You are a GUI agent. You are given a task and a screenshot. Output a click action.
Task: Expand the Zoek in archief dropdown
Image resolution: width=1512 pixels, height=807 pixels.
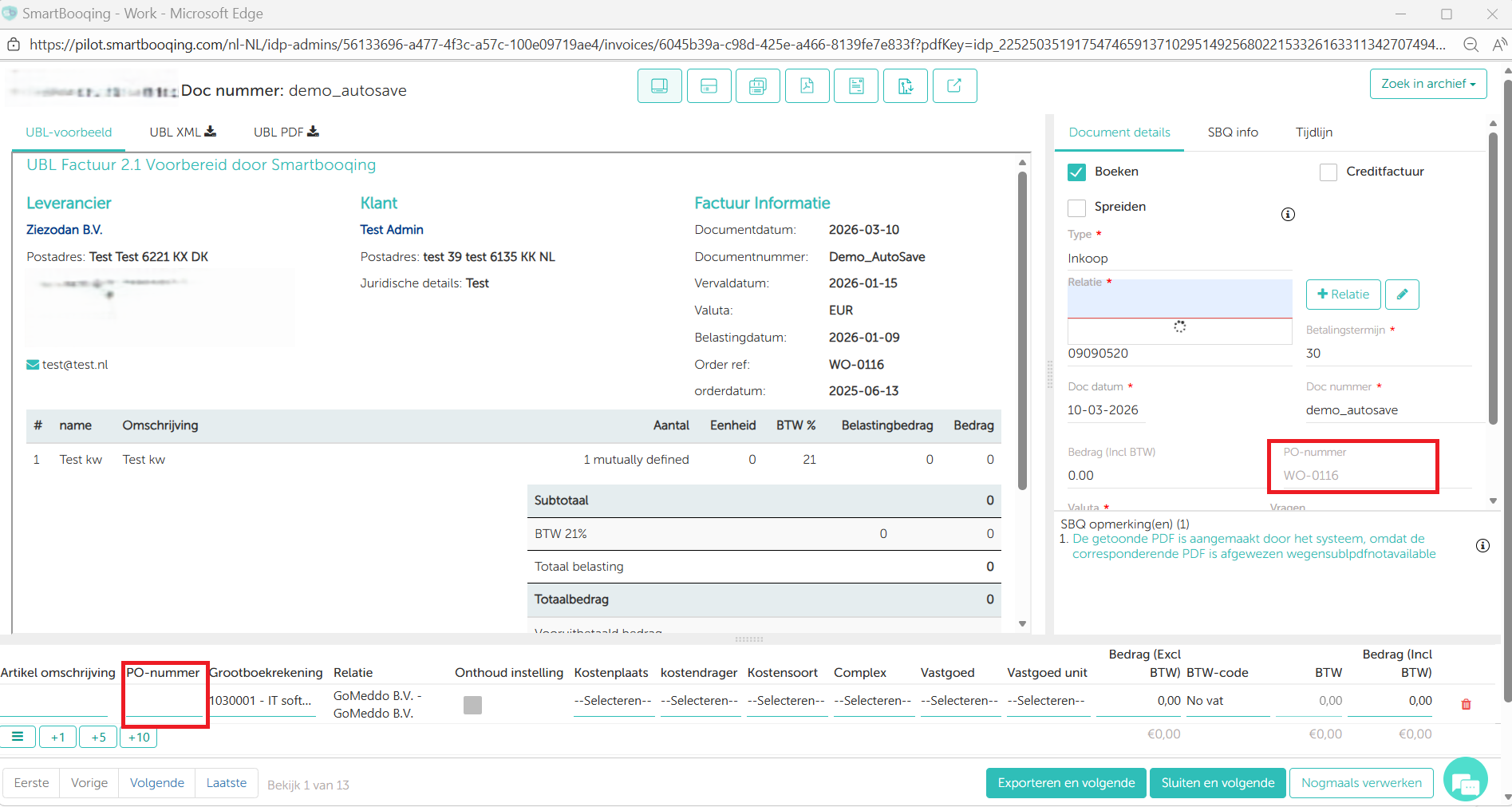click(x=1427, y=84)
